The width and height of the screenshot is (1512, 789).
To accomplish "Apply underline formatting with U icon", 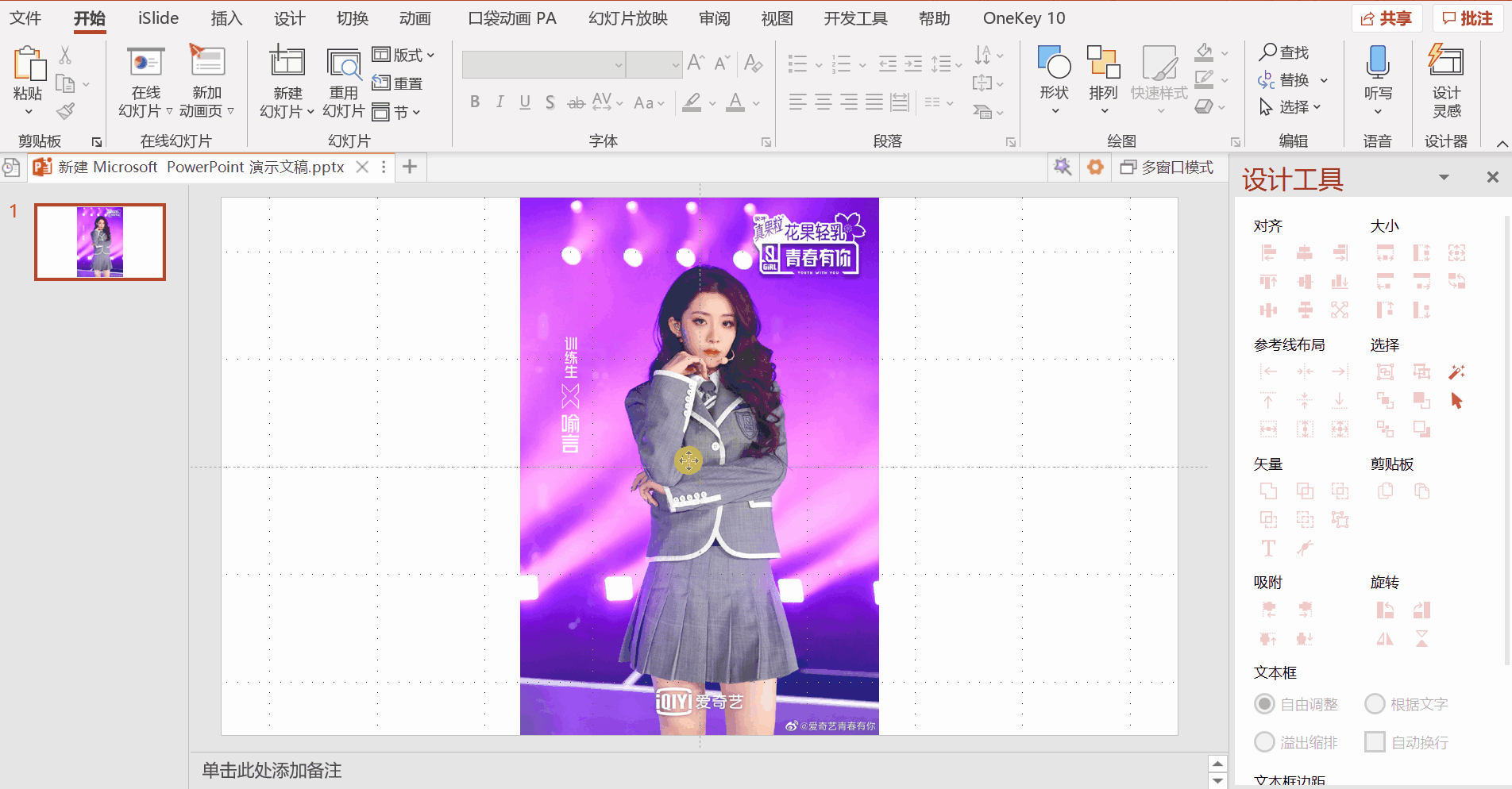I will [525, 102].
